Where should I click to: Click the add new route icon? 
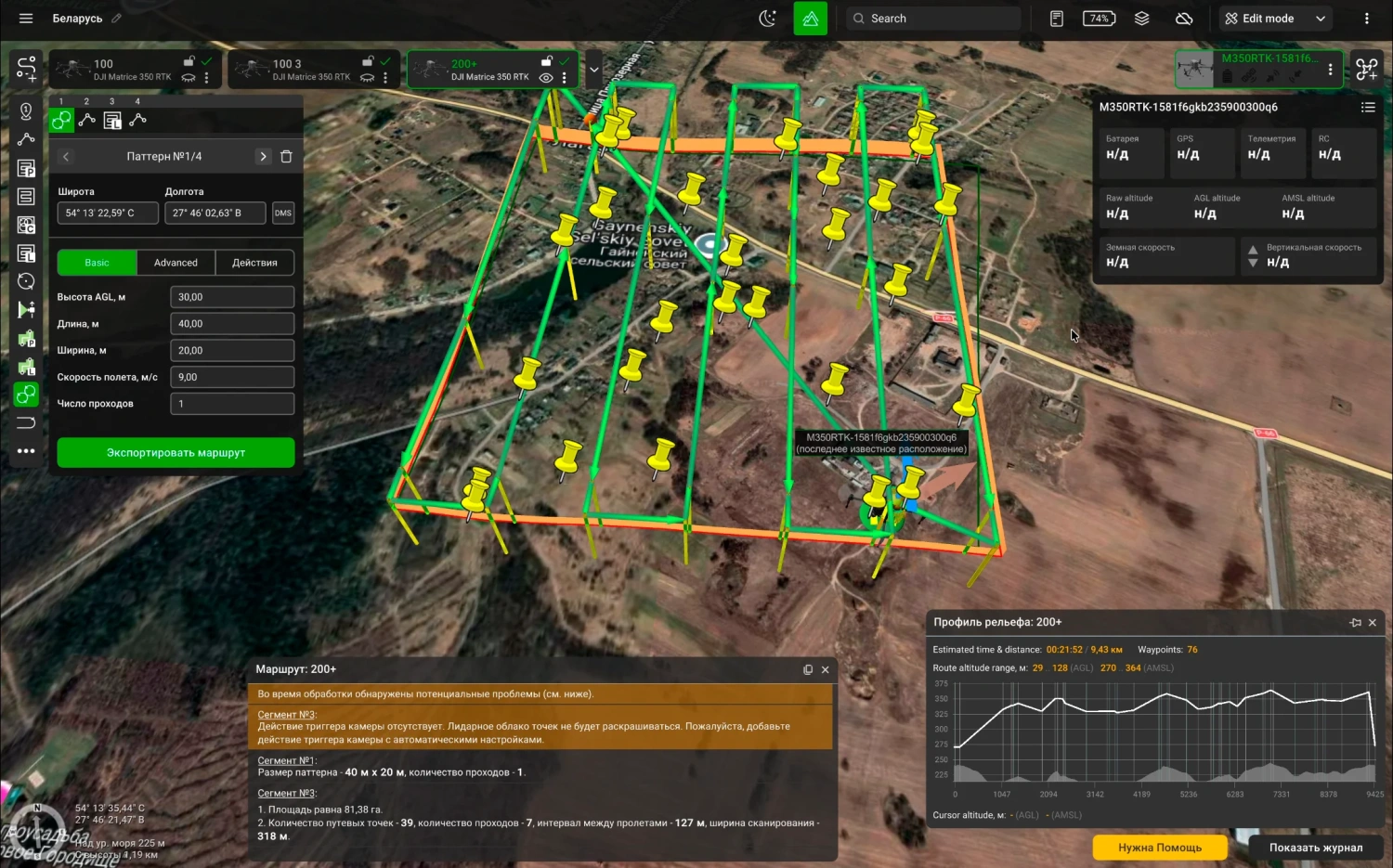(x=26, y=68)
